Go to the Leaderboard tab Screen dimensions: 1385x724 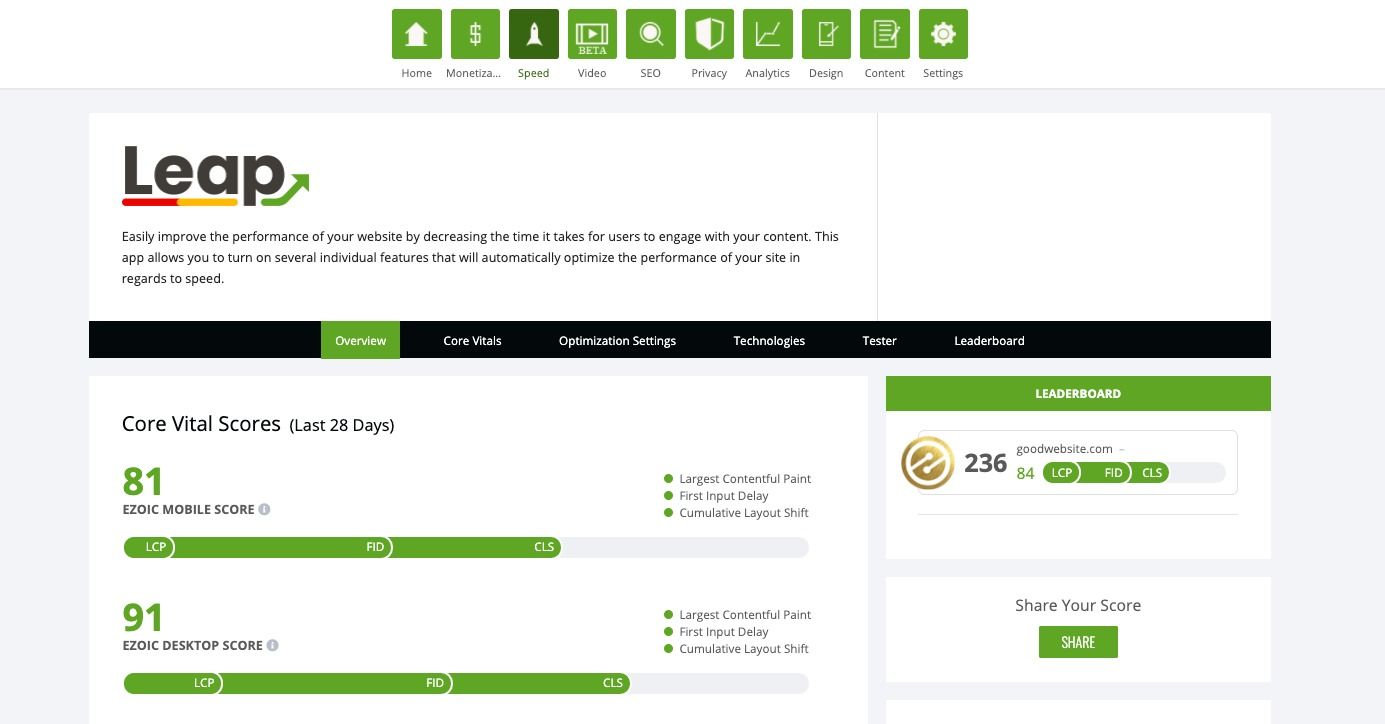point(989,340)
